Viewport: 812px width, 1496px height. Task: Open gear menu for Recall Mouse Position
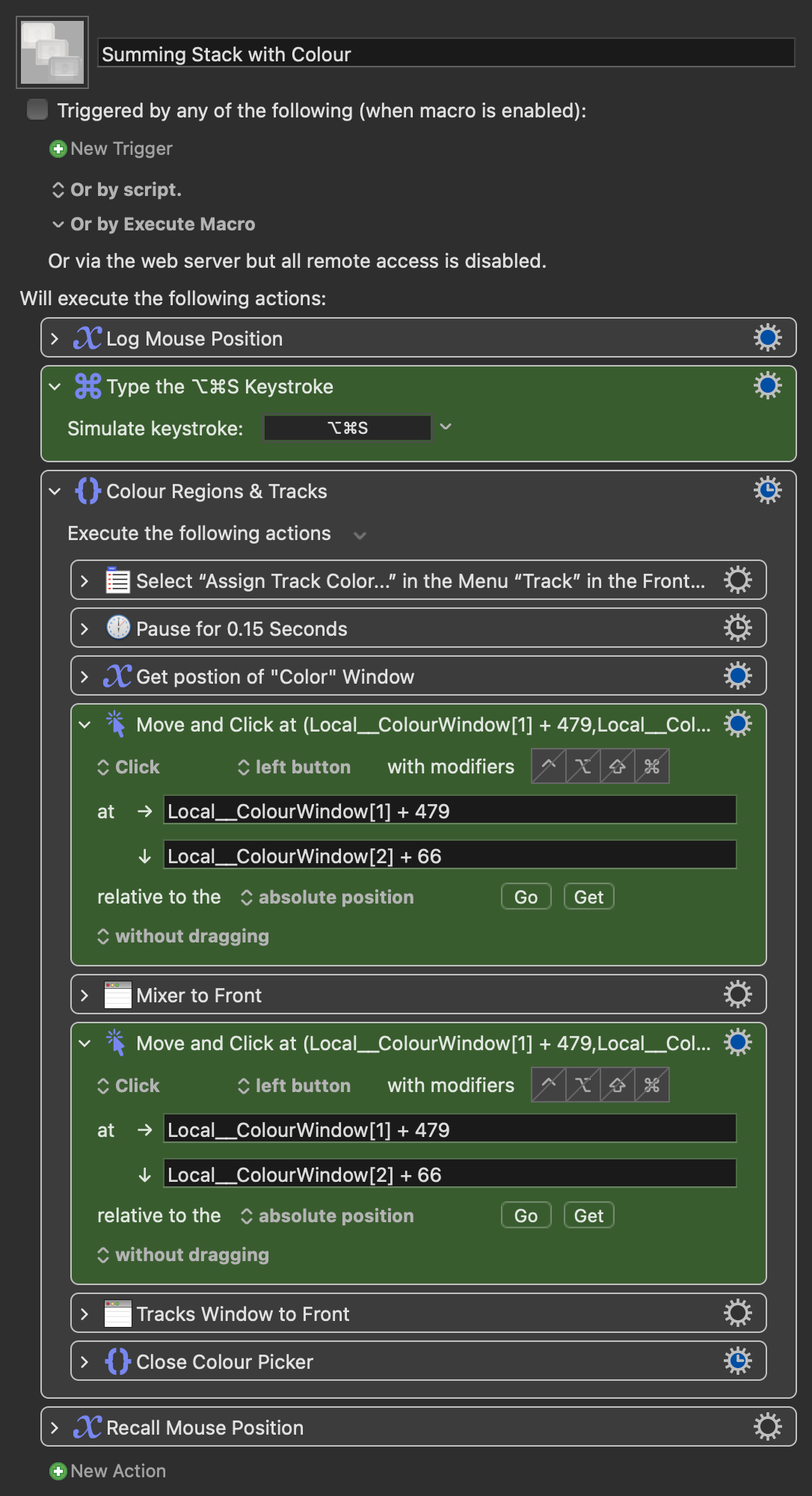pos(767,1427)
